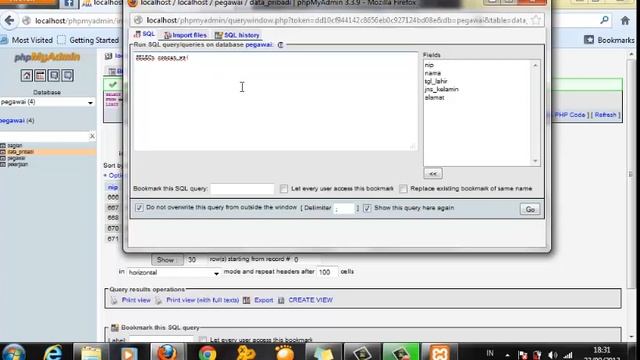Image resolution: width=640 pixels, height=360 pixels.
Task: Toggle 'Replace existing bookmark of same name' checkbox
Action: coord(403,189)
